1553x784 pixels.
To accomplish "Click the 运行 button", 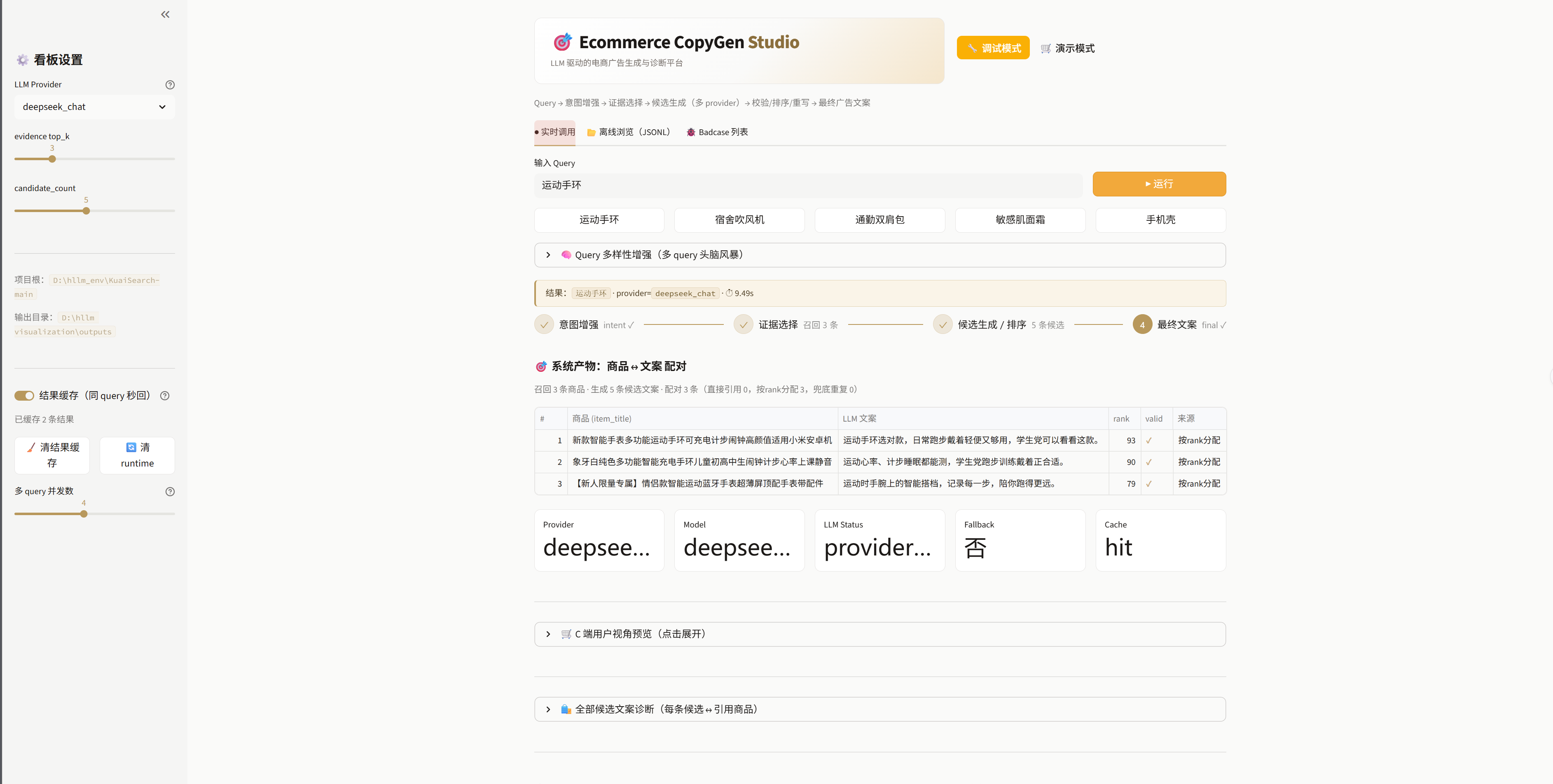I will pyautogui.click(x=1159, y=184).
